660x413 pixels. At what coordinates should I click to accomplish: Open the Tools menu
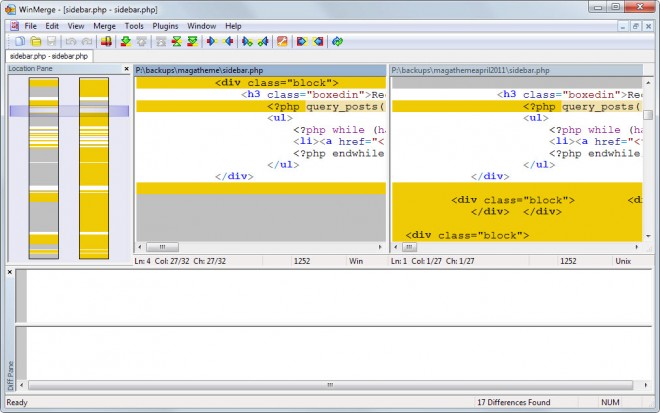click(x=134, y=25)
